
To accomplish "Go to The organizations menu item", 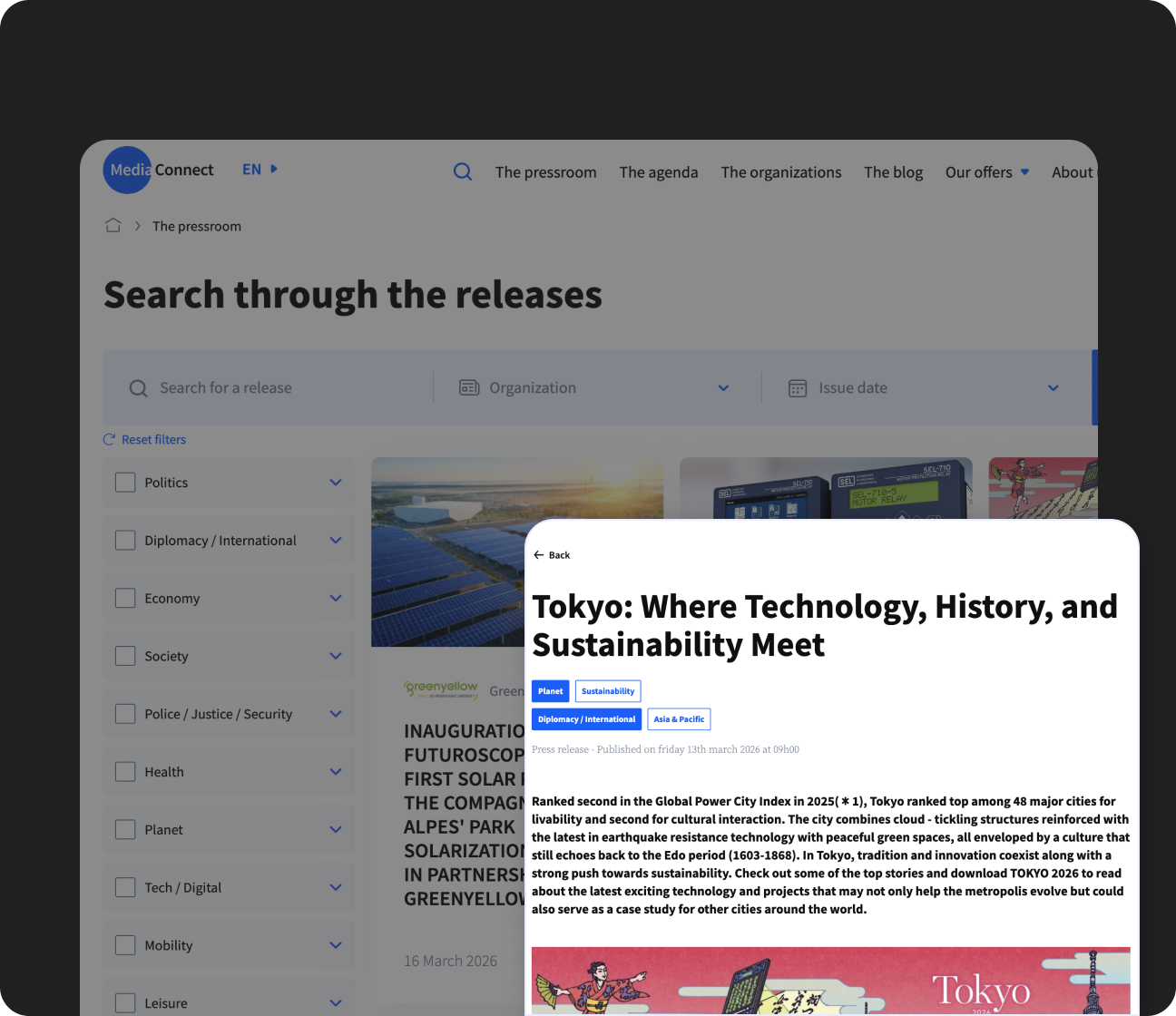I will [x=781, y=172].
